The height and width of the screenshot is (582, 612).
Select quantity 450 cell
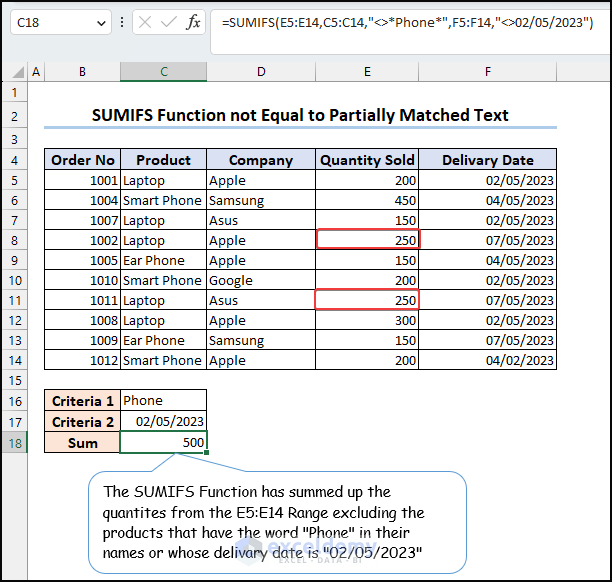(367, 200)
